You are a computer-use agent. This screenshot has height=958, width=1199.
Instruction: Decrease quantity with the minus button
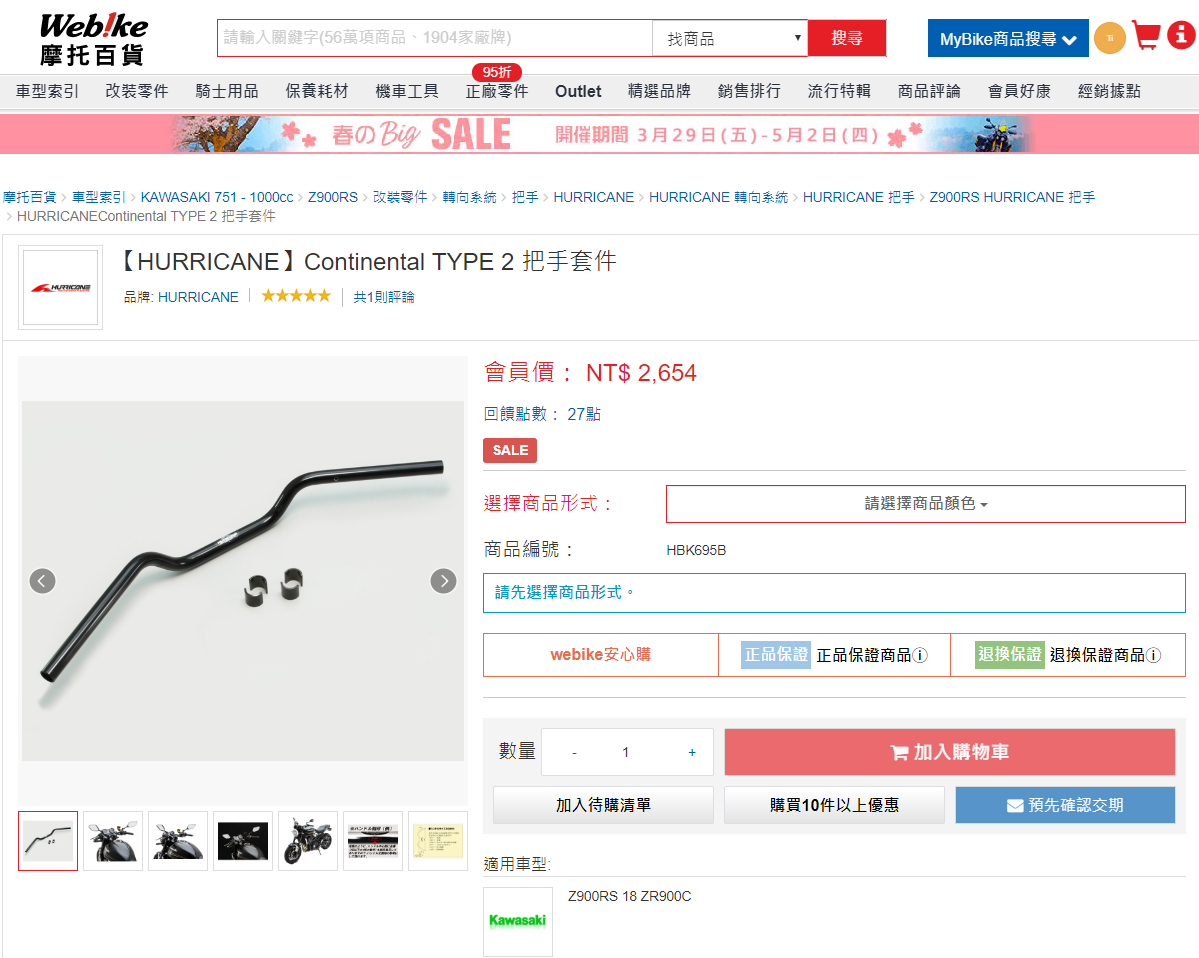point(574,752)
